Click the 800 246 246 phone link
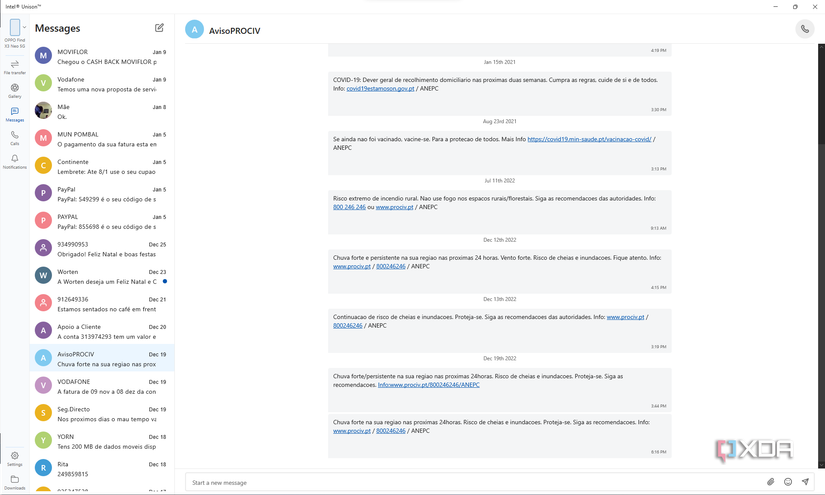This screenshot has height=495, width=825. 349,207
